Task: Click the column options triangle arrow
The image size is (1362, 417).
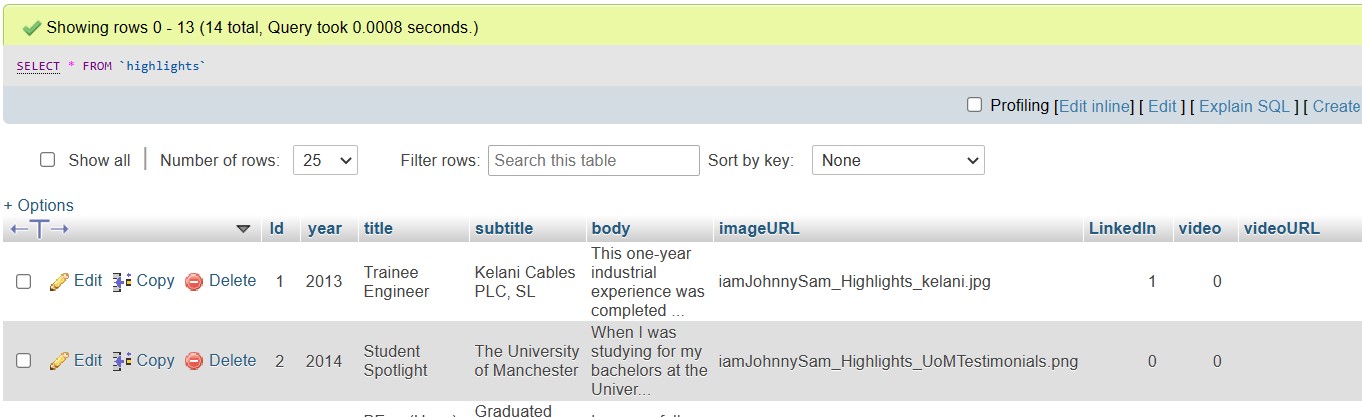Action: click(243, 229)
